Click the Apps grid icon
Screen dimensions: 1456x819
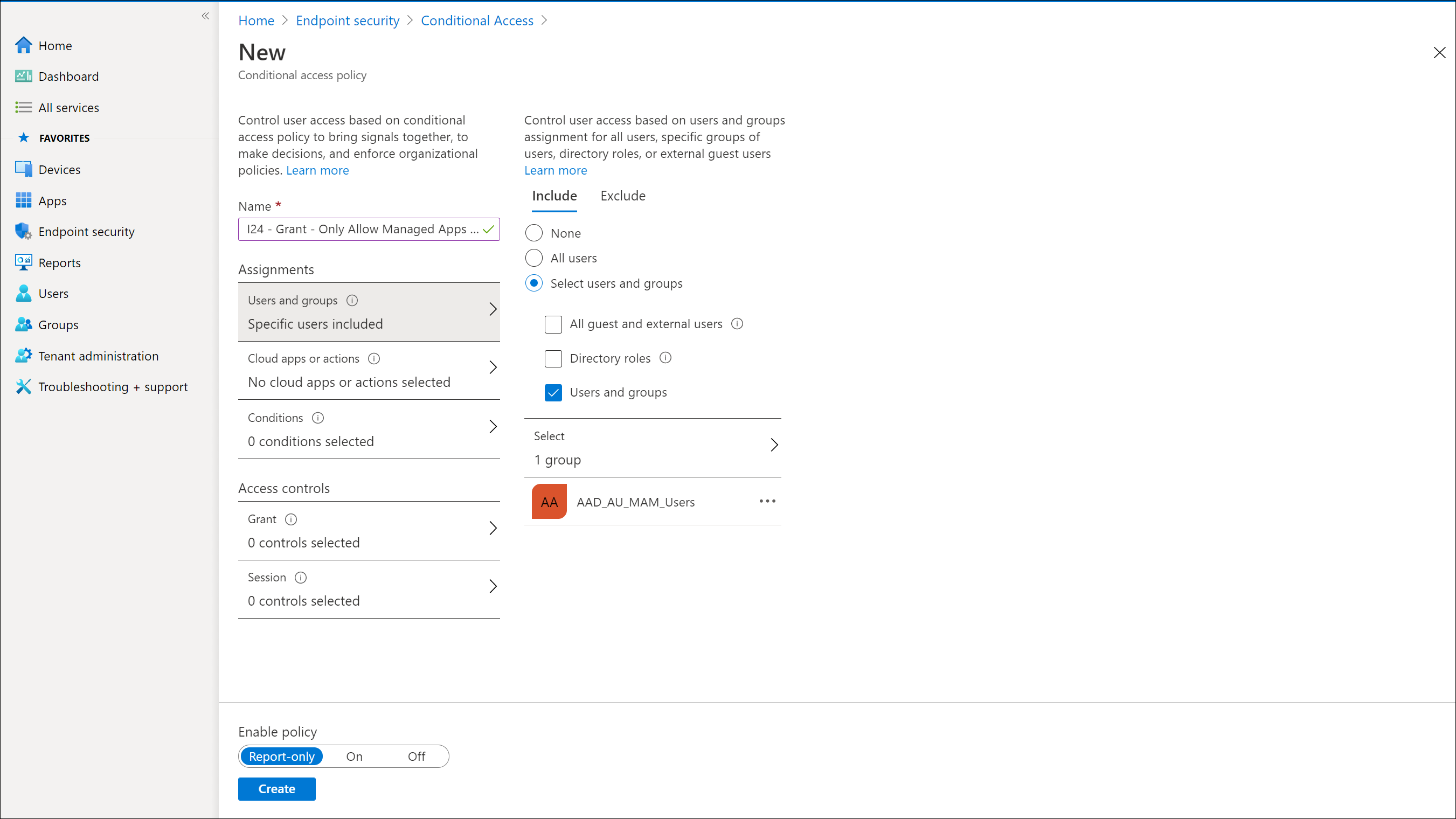[23, 200]
